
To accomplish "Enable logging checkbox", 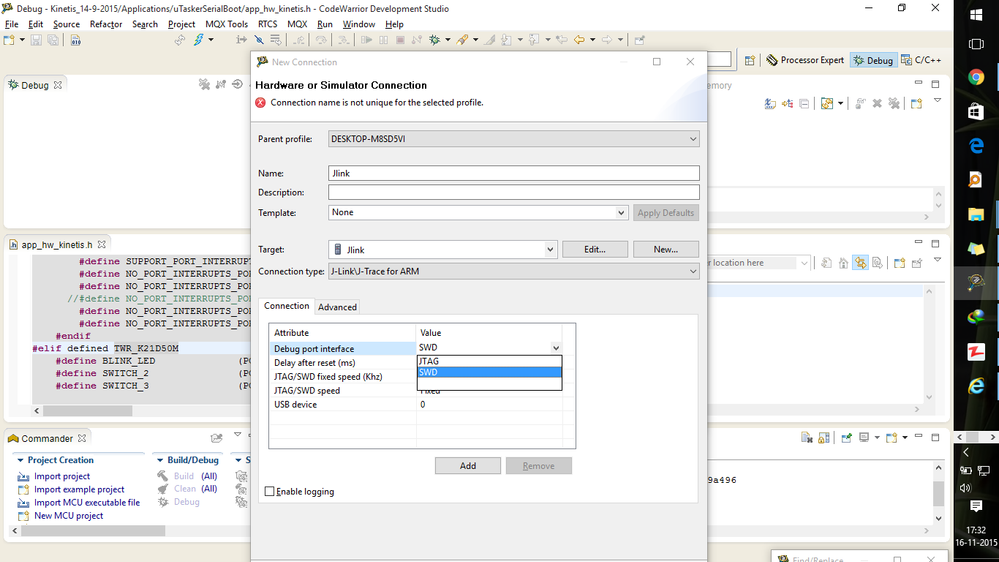I will click(270, 491).
